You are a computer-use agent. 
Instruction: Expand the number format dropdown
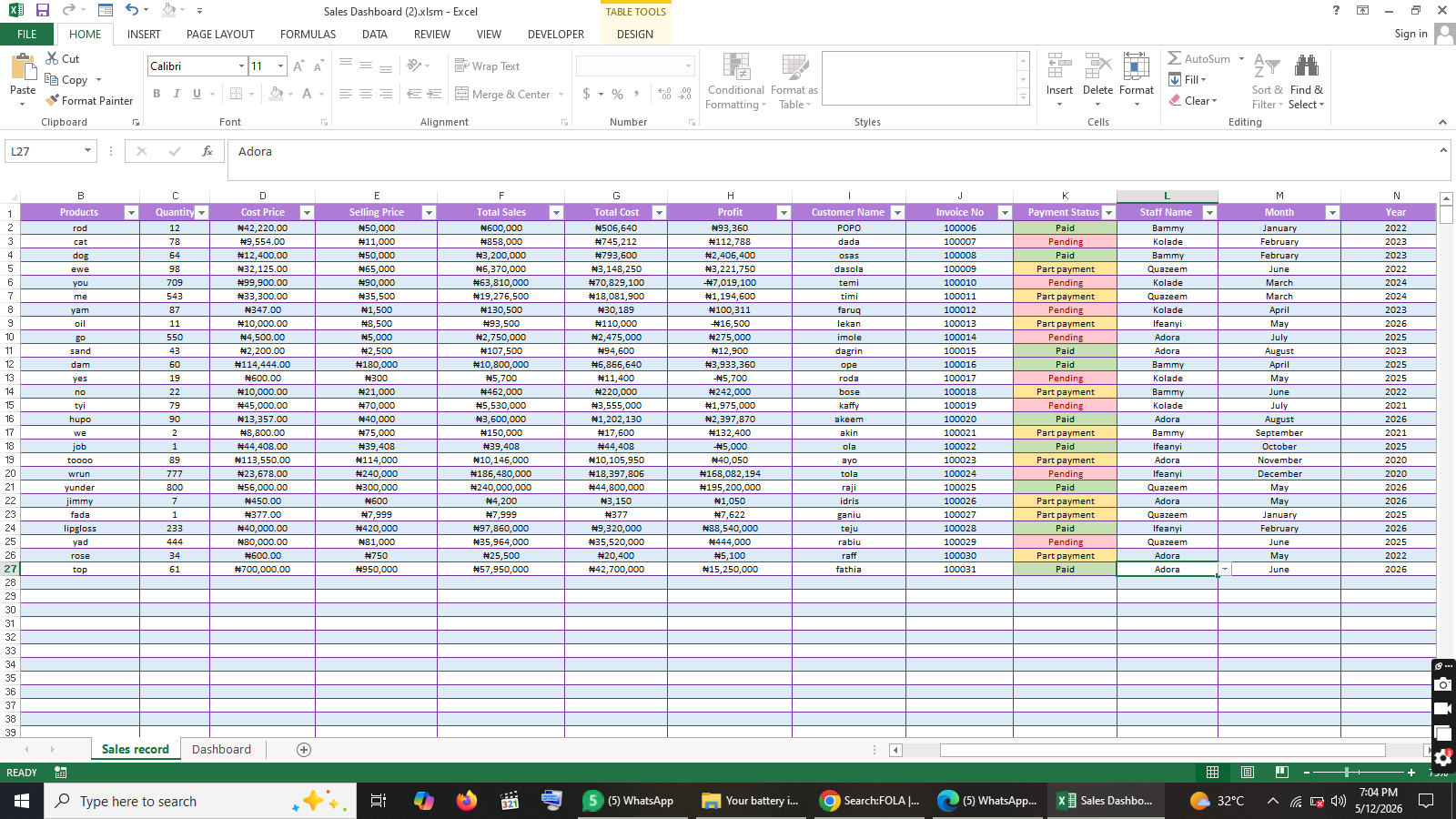pyautogui.click(x=688, y=66)
